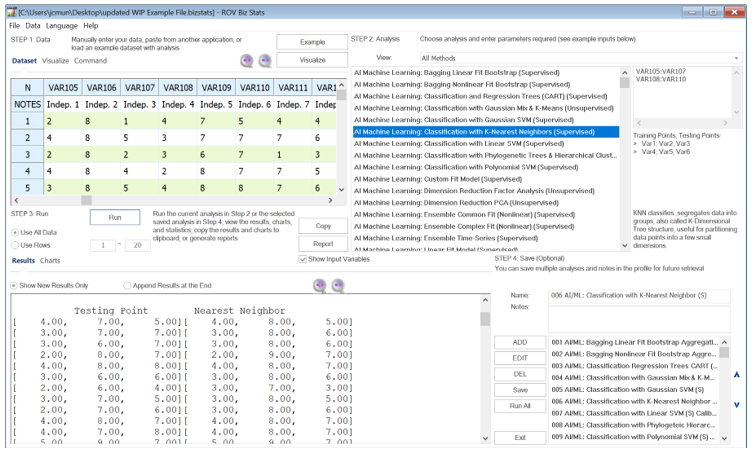Click the VAR108 column header
Image resolution: width=754 pixels, height=456 pixels.
click(178, 88)
